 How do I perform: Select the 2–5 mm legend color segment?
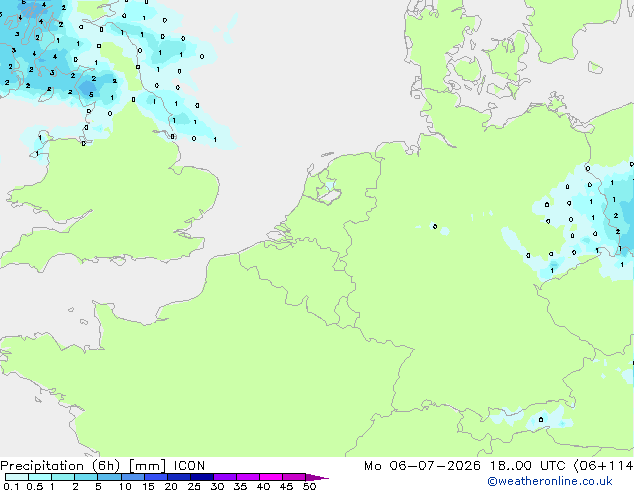coord(86,477)
